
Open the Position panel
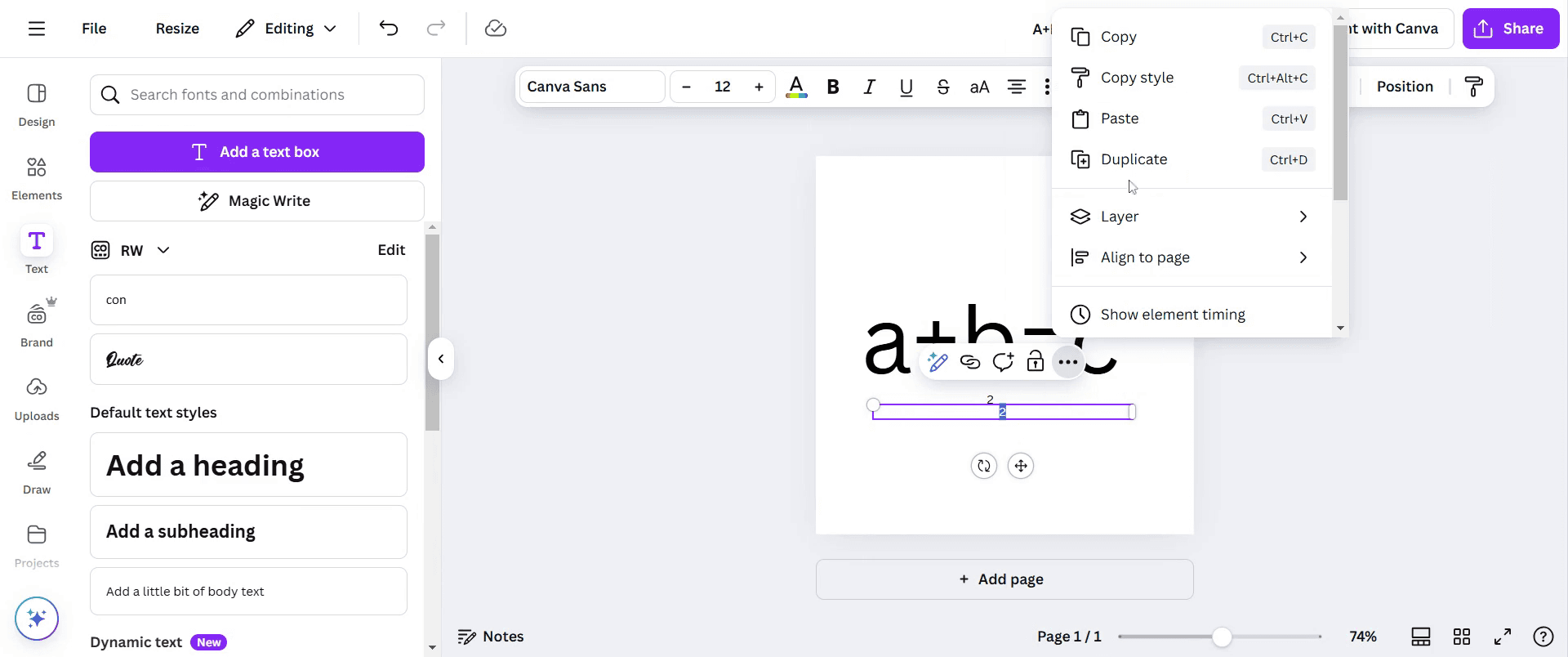(x=1405, y=87)
